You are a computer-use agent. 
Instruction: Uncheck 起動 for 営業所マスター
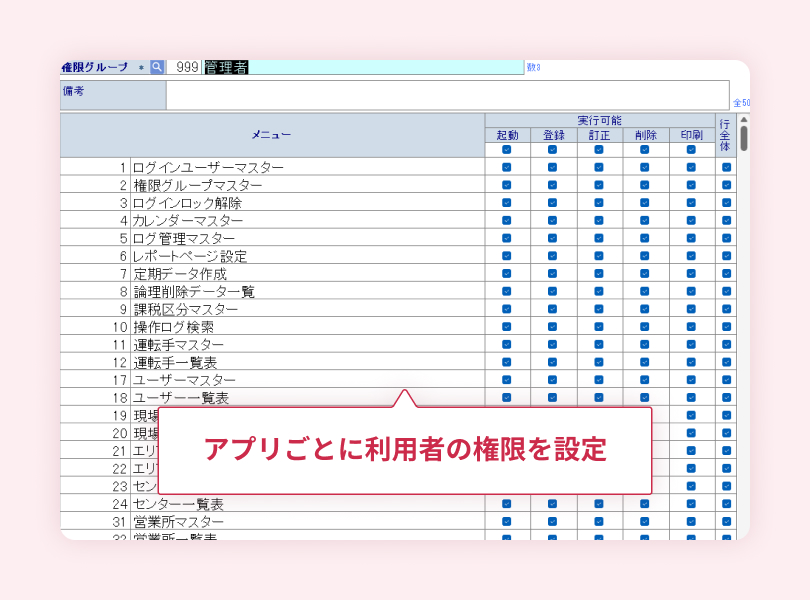pos(507,521)
